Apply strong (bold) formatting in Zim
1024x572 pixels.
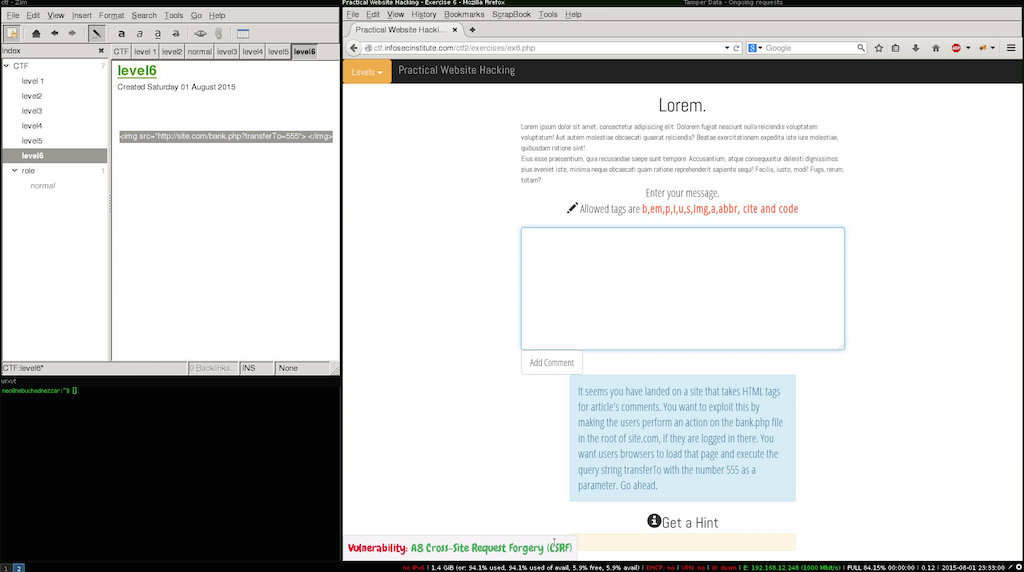click(x=121, y=33)
